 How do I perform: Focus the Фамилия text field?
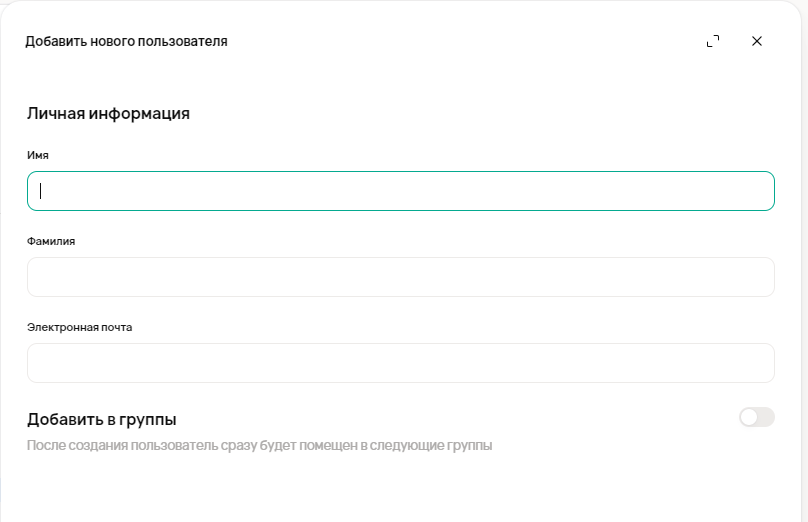pos(400,277)
